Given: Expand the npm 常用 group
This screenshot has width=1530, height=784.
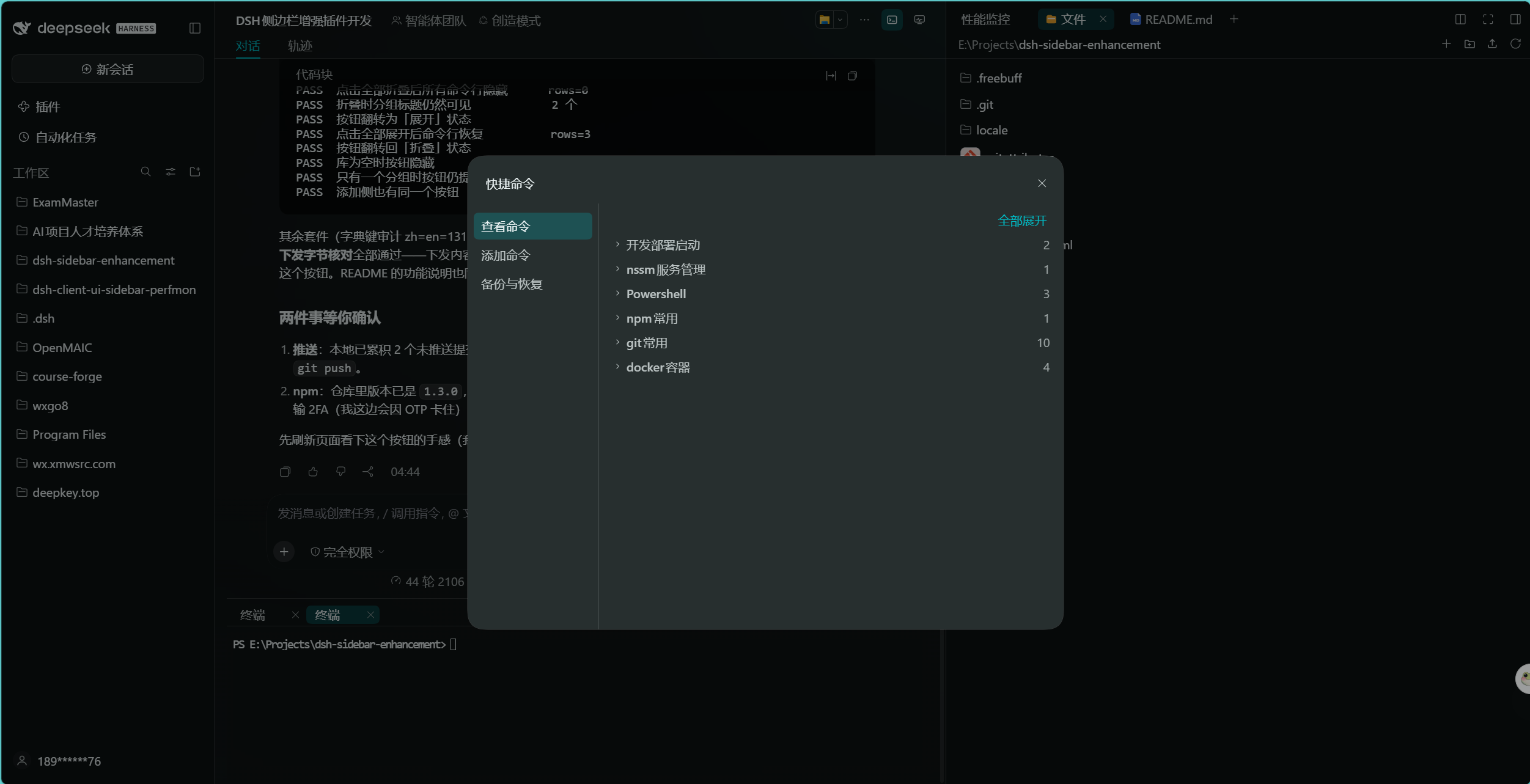Looking at the screenshot, I should point(833,318).
